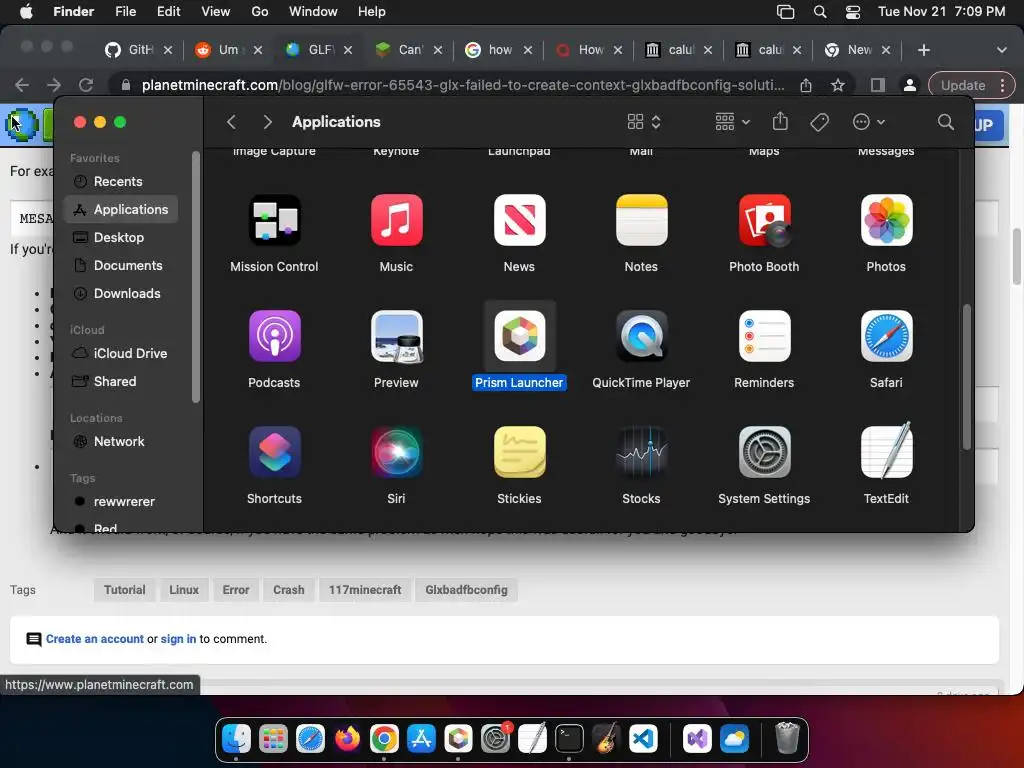Open the File menu

125,12
